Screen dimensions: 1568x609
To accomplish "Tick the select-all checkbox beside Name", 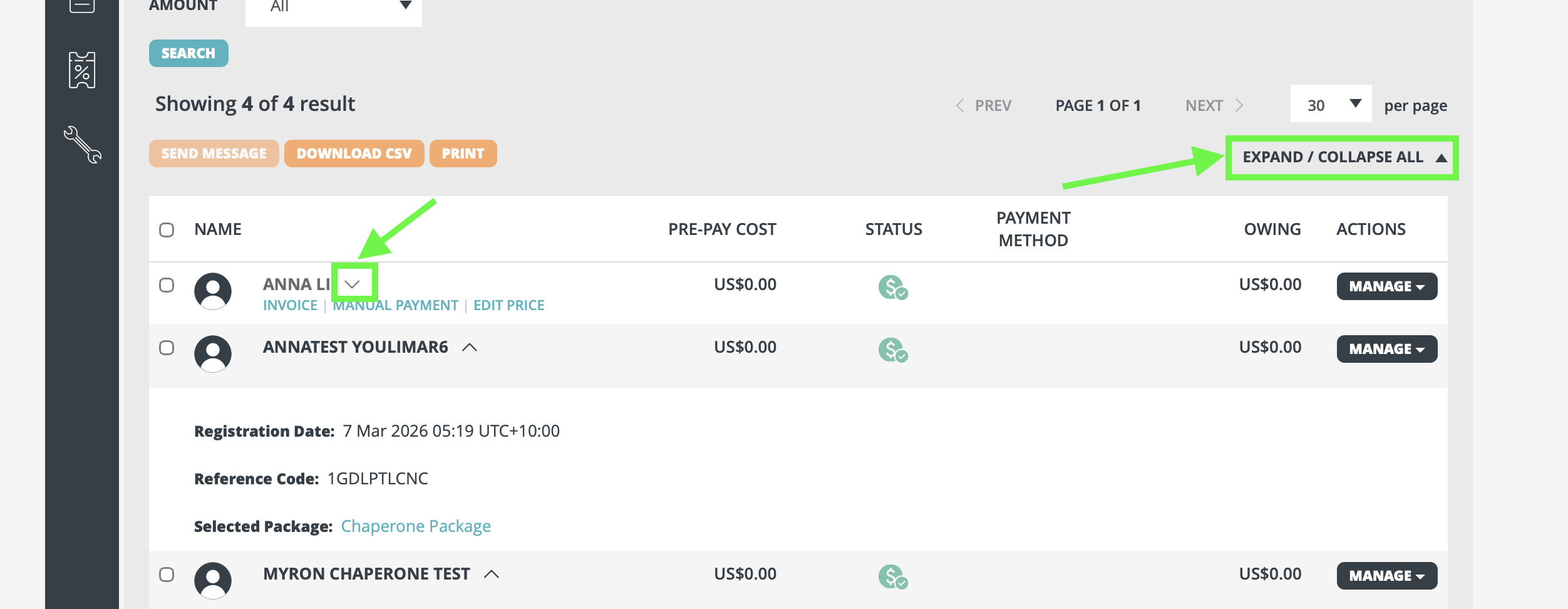I will pyautogui.click(x=167, y=230).
